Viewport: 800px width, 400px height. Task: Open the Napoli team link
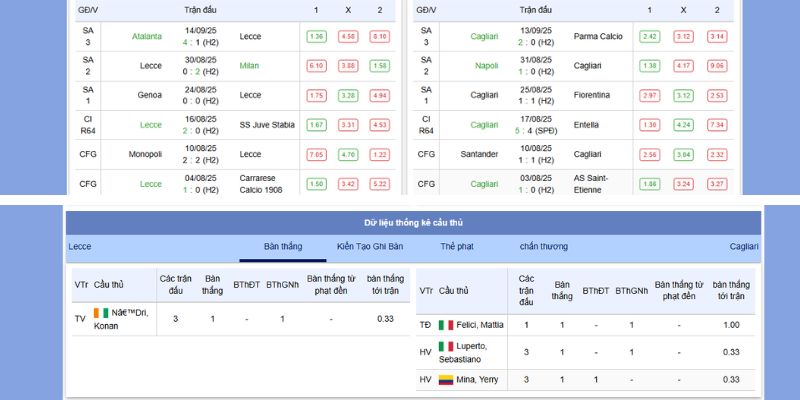tap(487, 66)
